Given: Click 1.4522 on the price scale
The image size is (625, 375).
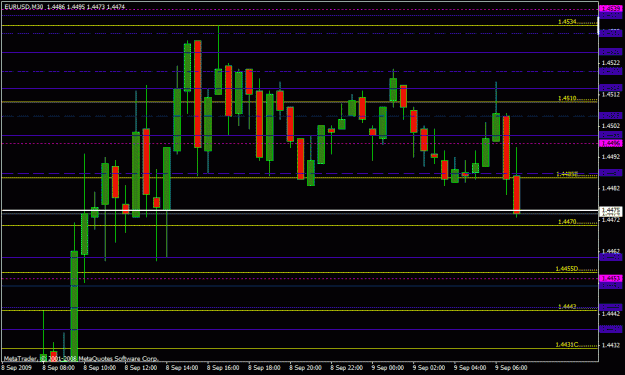Looking at the screenshot, I should [610, 63].
